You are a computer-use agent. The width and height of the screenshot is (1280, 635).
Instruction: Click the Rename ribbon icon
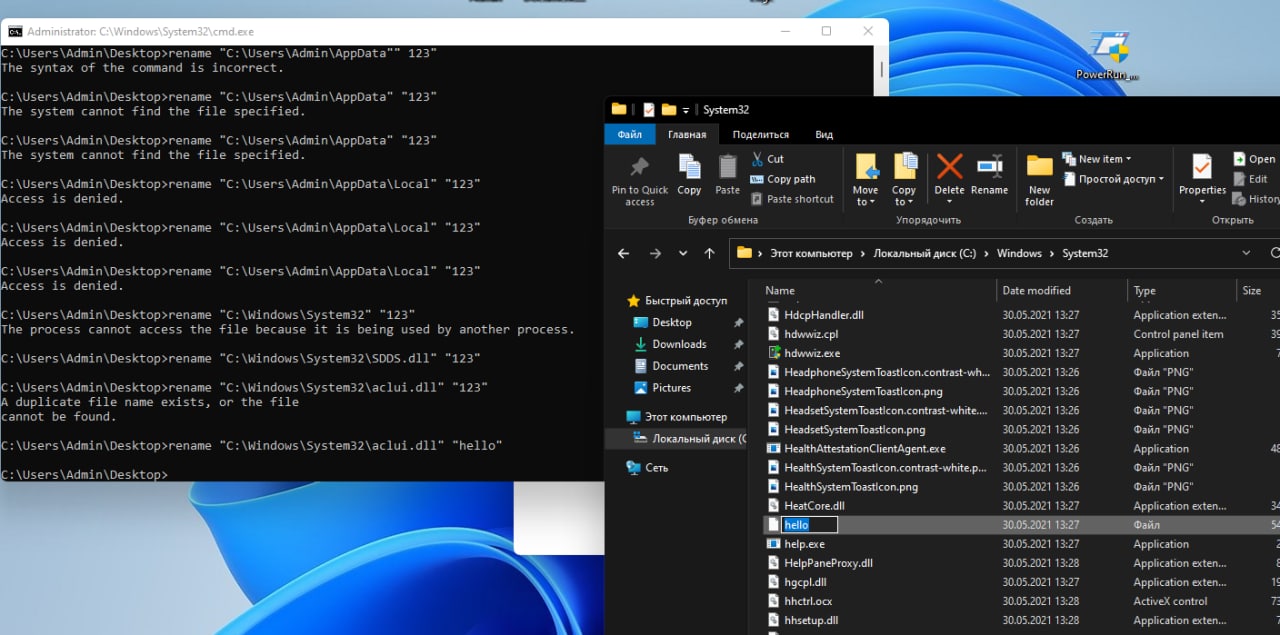tap(989, 167)
